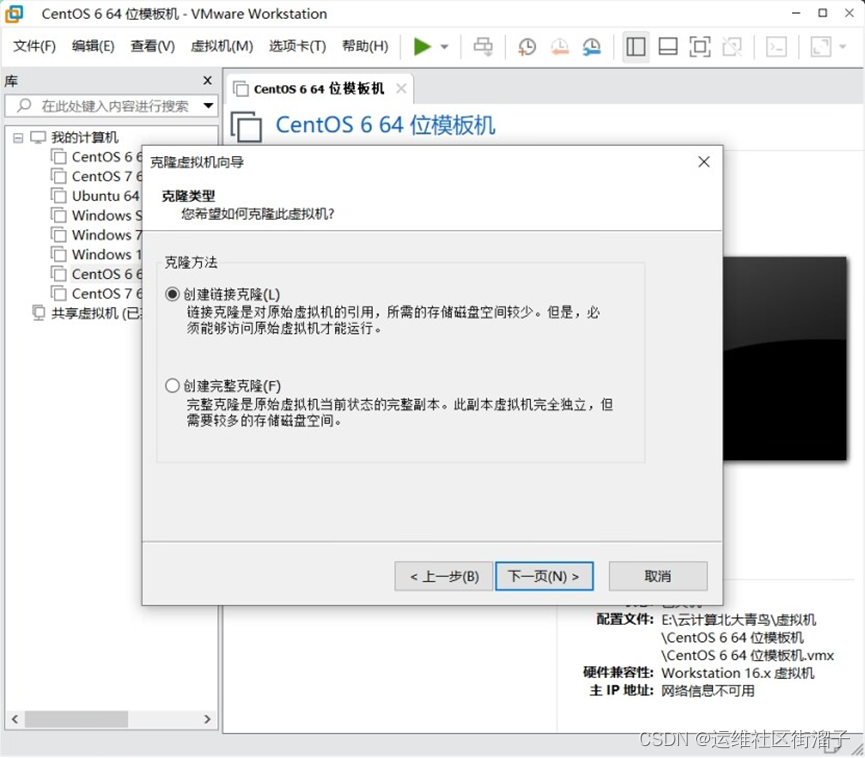865x758 pixels.
Task: Close the library panel
Action: (x=207, y=81)
